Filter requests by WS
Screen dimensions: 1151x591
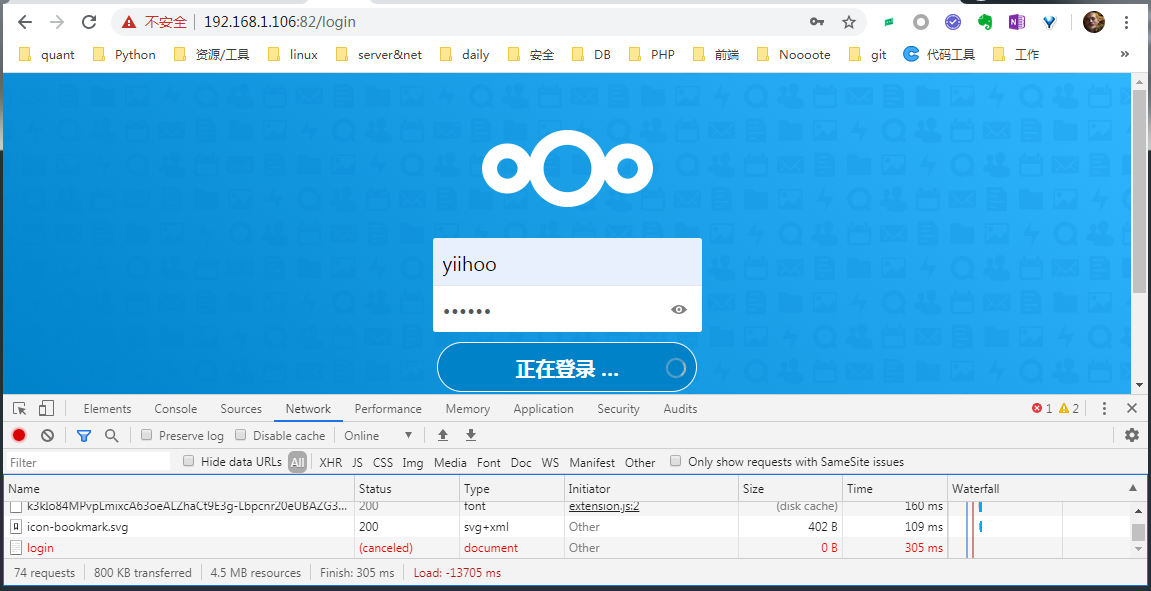(x=550, y=463)
